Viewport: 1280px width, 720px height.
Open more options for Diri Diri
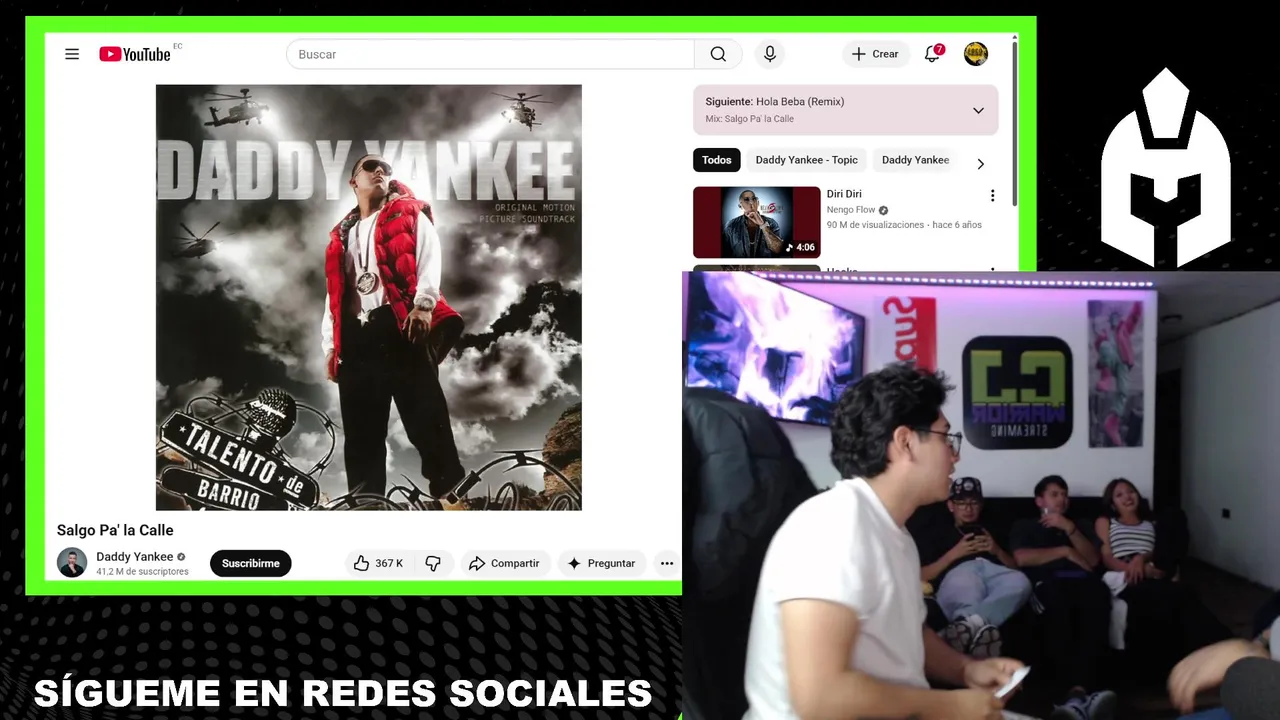coord(992,196)
